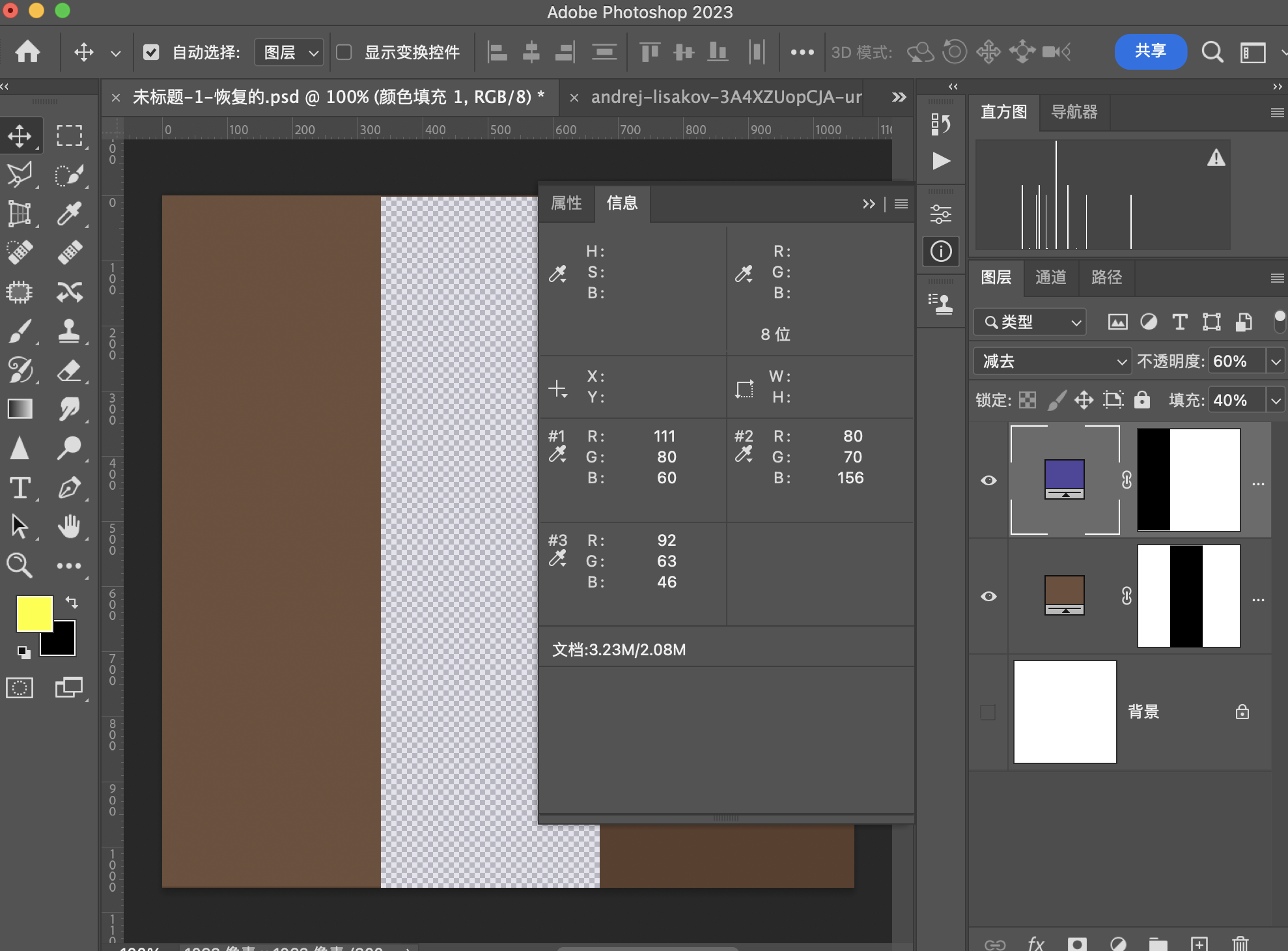
Task: Select the Brush tool
Action: click(20, 331)
